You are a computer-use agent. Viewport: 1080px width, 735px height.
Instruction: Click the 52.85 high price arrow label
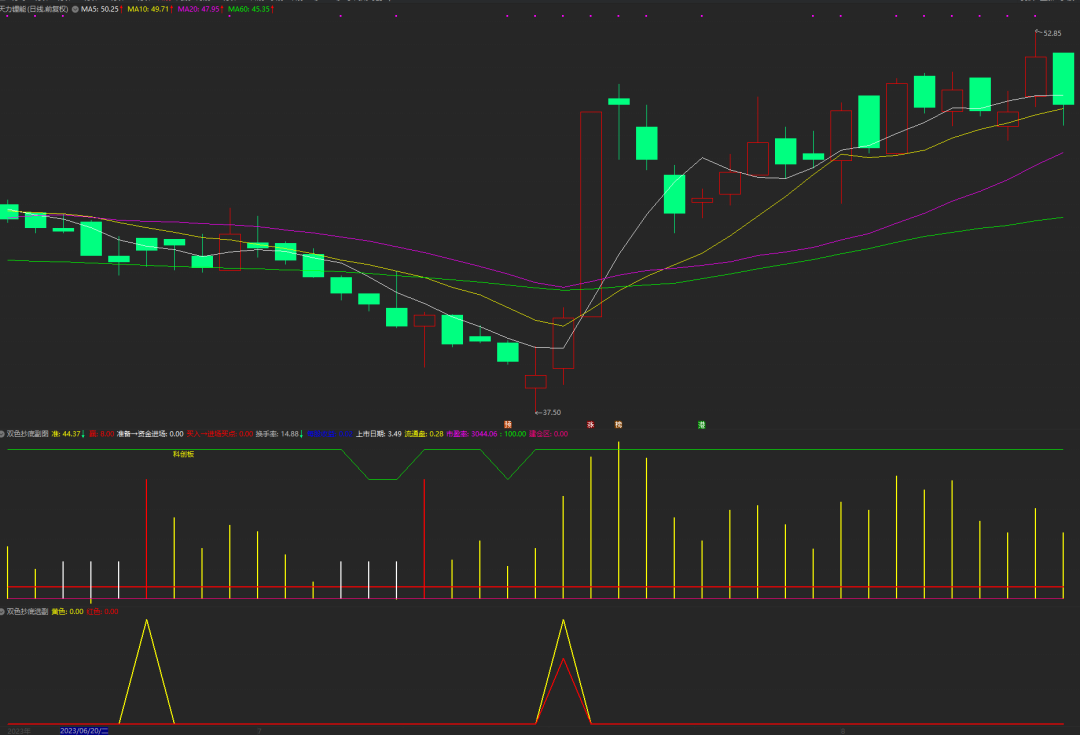pos(1050,33)
